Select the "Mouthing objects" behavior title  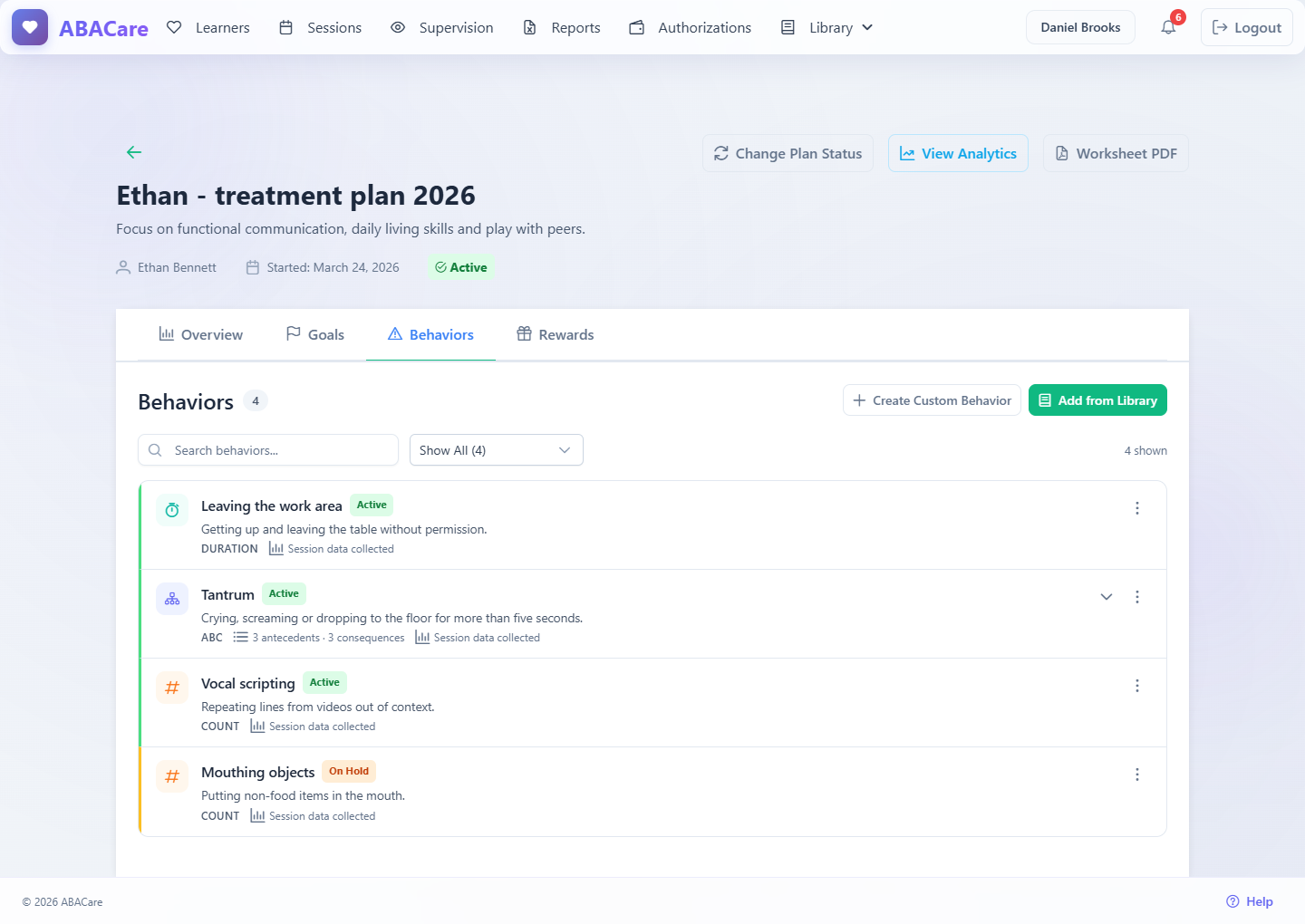point(257,773)
